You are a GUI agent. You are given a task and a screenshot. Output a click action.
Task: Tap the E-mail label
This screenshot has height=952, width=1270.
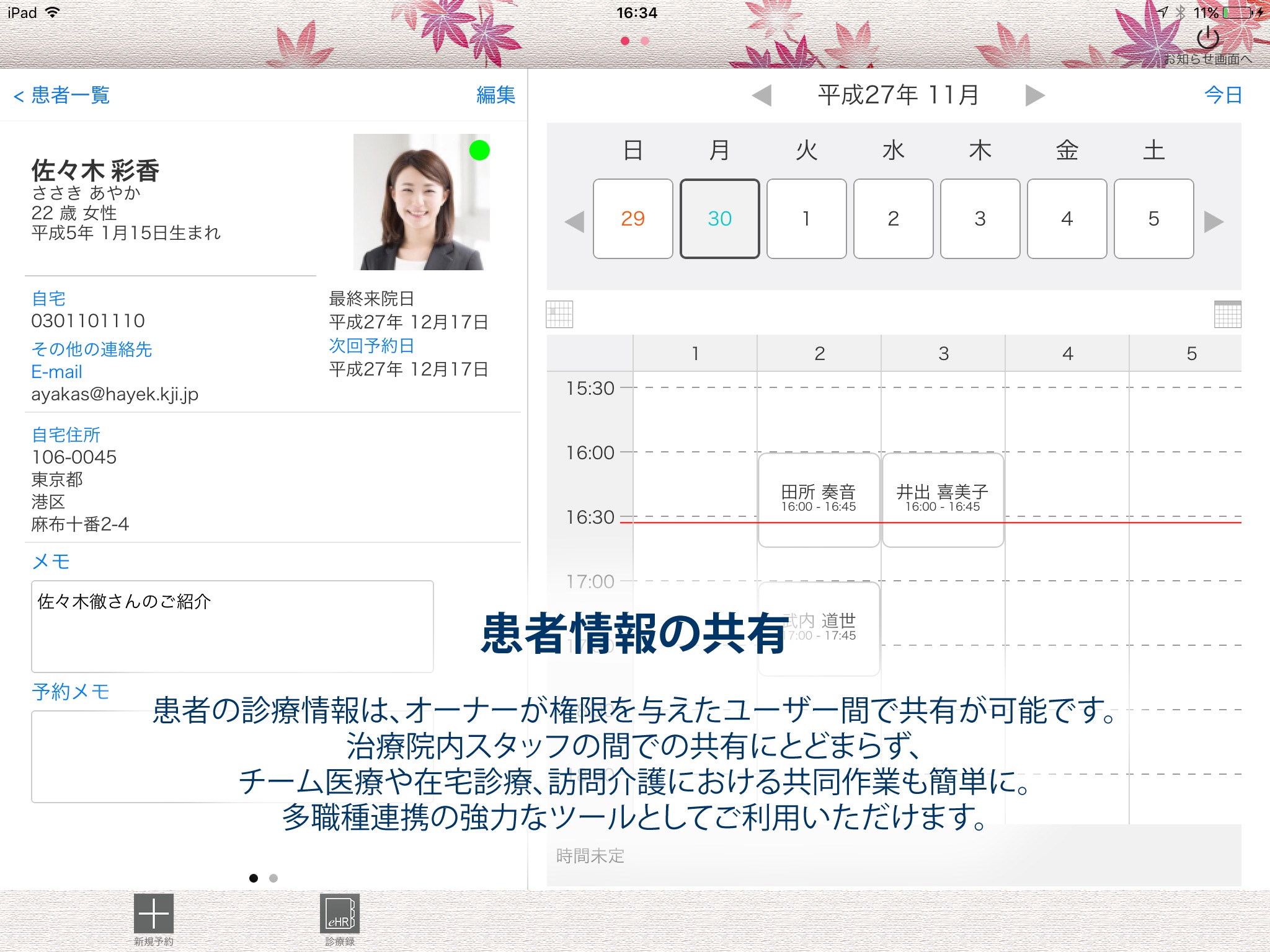(56, 372)
